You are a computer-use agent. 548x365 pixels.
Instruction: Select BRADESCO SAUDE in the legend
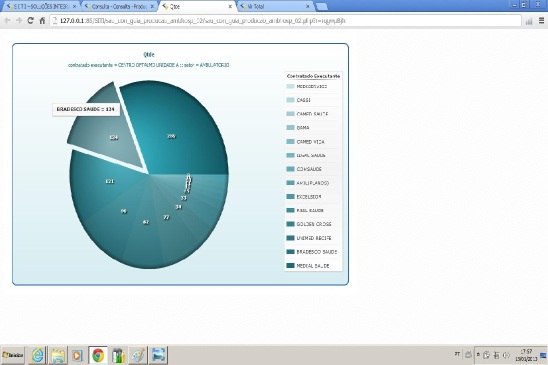click(312, 252)
